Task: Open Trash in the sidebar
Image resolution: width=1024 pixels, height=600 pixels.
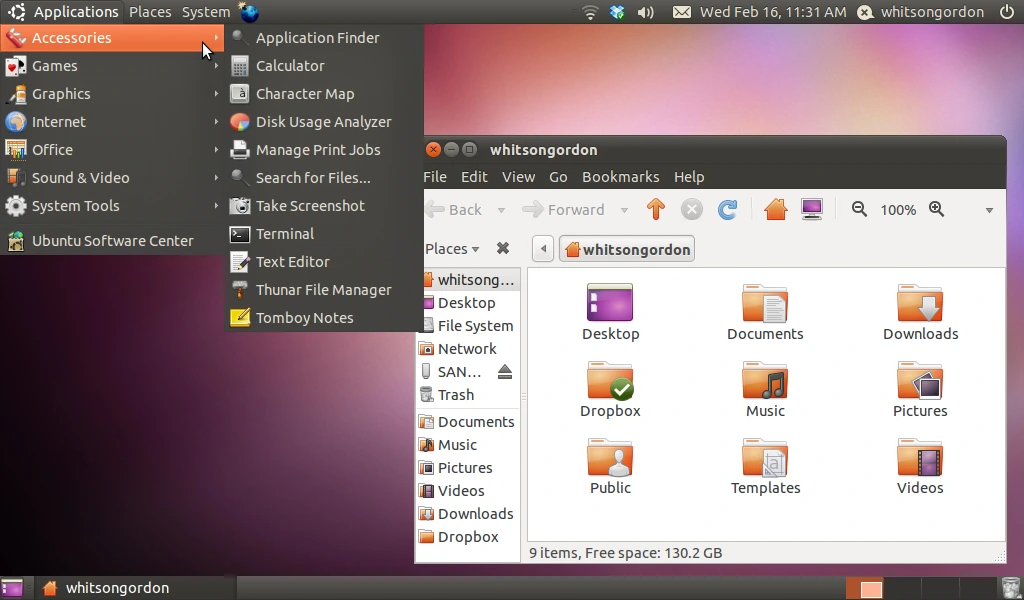Action: pyautogui.click(x=455, y=394)
